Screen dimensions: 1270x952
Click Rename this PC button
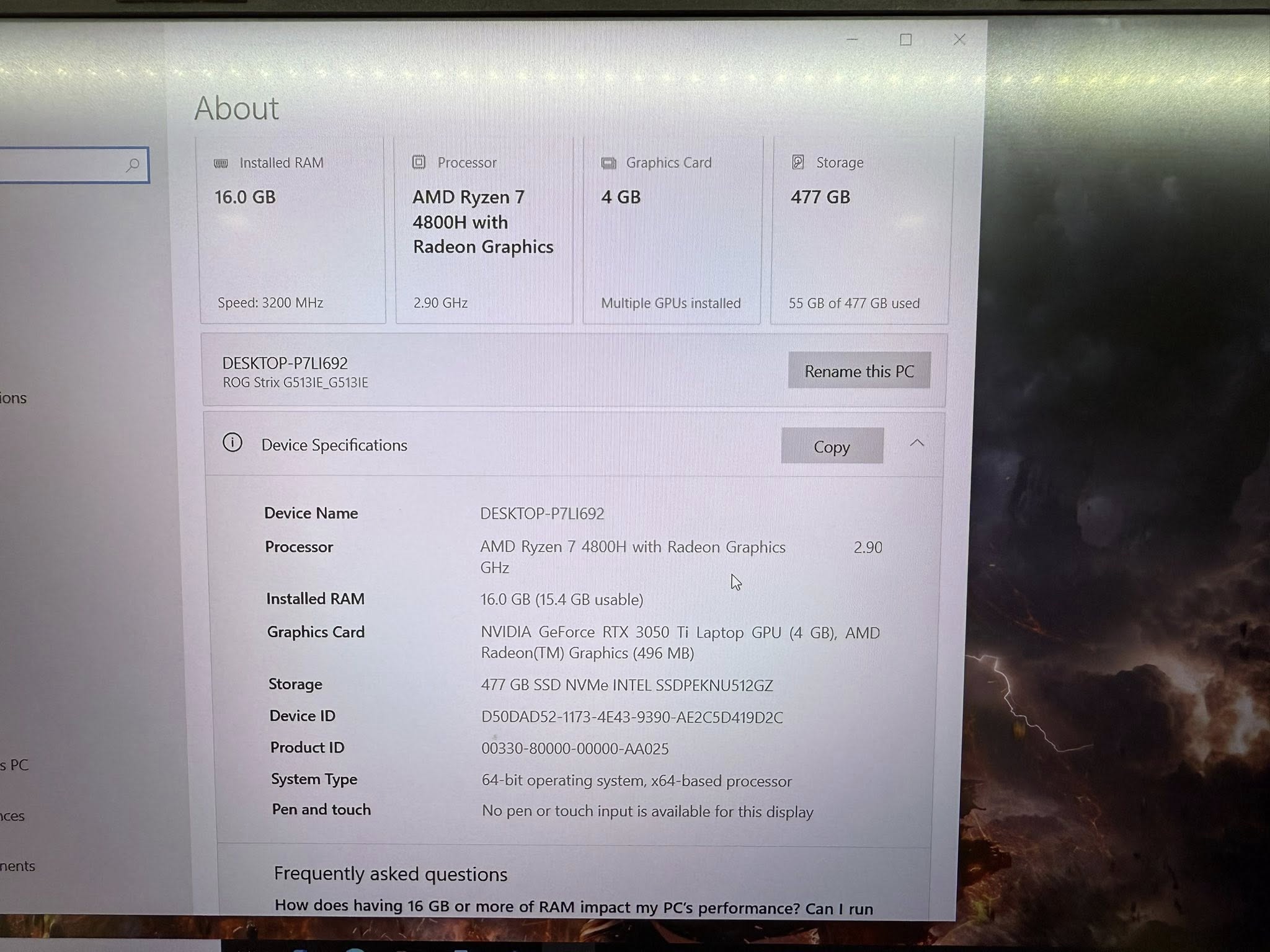[859, 371]
